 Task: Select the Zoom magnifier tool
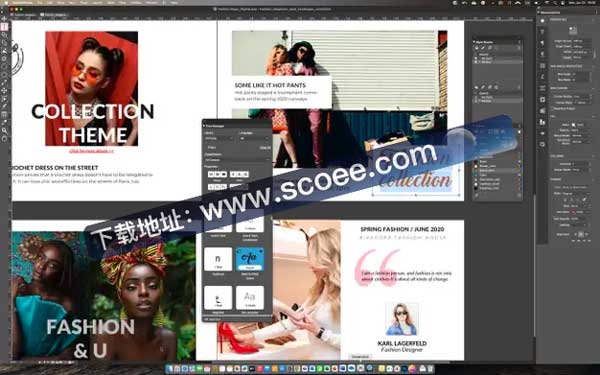4,130
